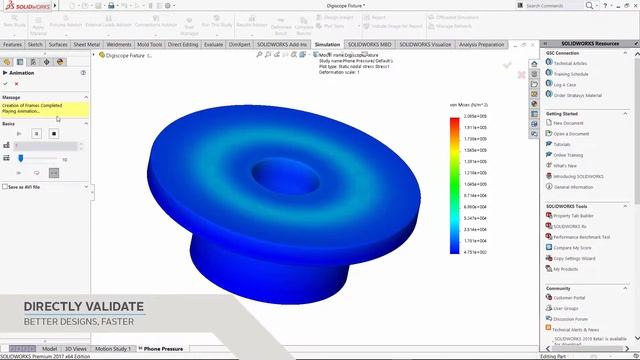This screenshot has height=360, width=640.
Task: Open File Explorer task pane icon
Action: click(x=534, y=84)
